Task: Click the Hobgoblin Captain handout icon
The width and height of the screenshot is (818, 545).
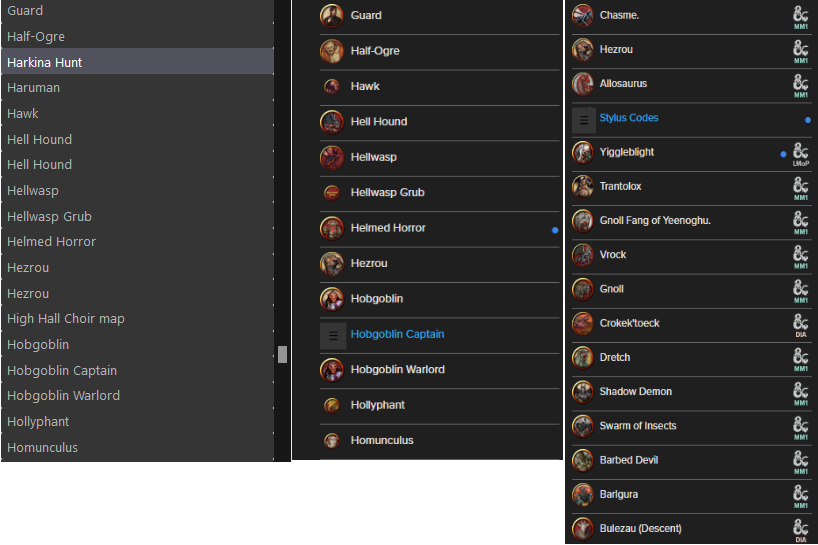Action: click(x=333, y=336)
